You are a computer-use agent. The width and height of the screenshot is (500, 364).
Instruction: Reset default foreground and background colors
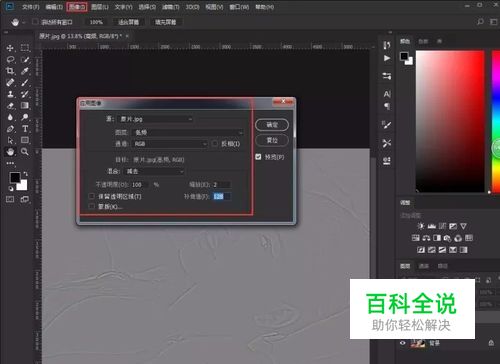11,189
